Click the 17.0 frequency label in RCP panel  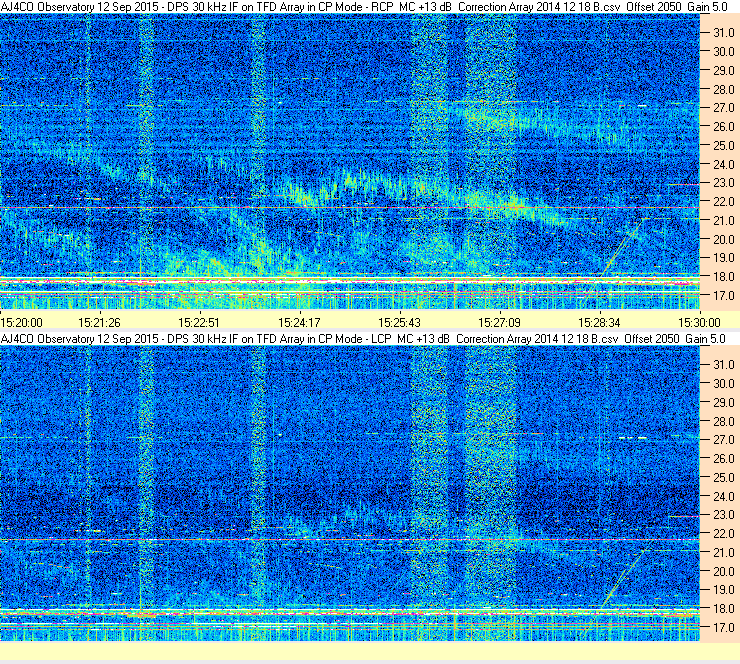724,296
